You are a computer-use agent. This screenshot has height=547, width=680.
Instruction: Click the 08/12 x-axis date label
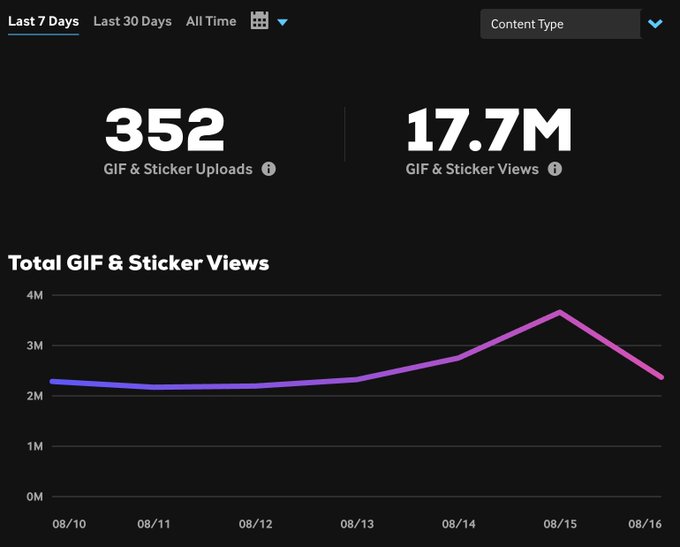point(255,524)
